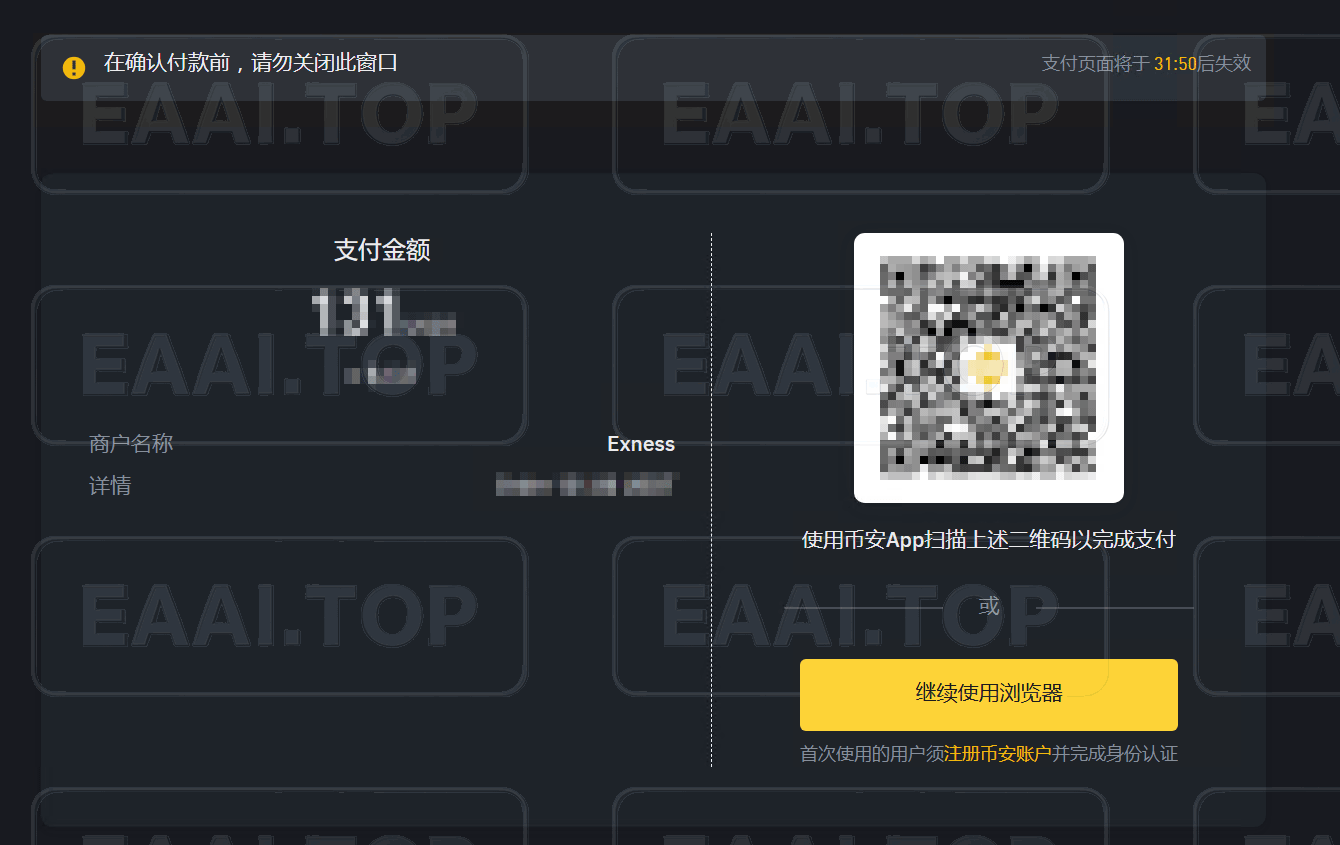Click the blurred details value next to 详情
The image size is (1340, 845).
[x=587, y=486]
